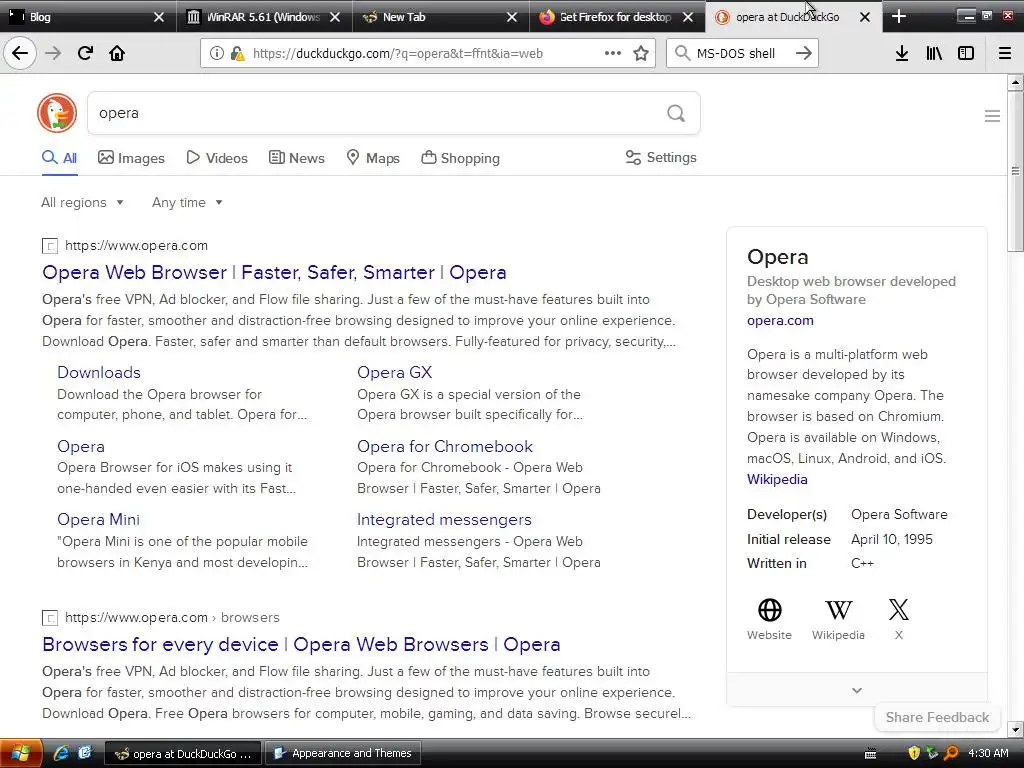Bookmark this page with the star
The image size is (1024, 768).
coord(641,53)
